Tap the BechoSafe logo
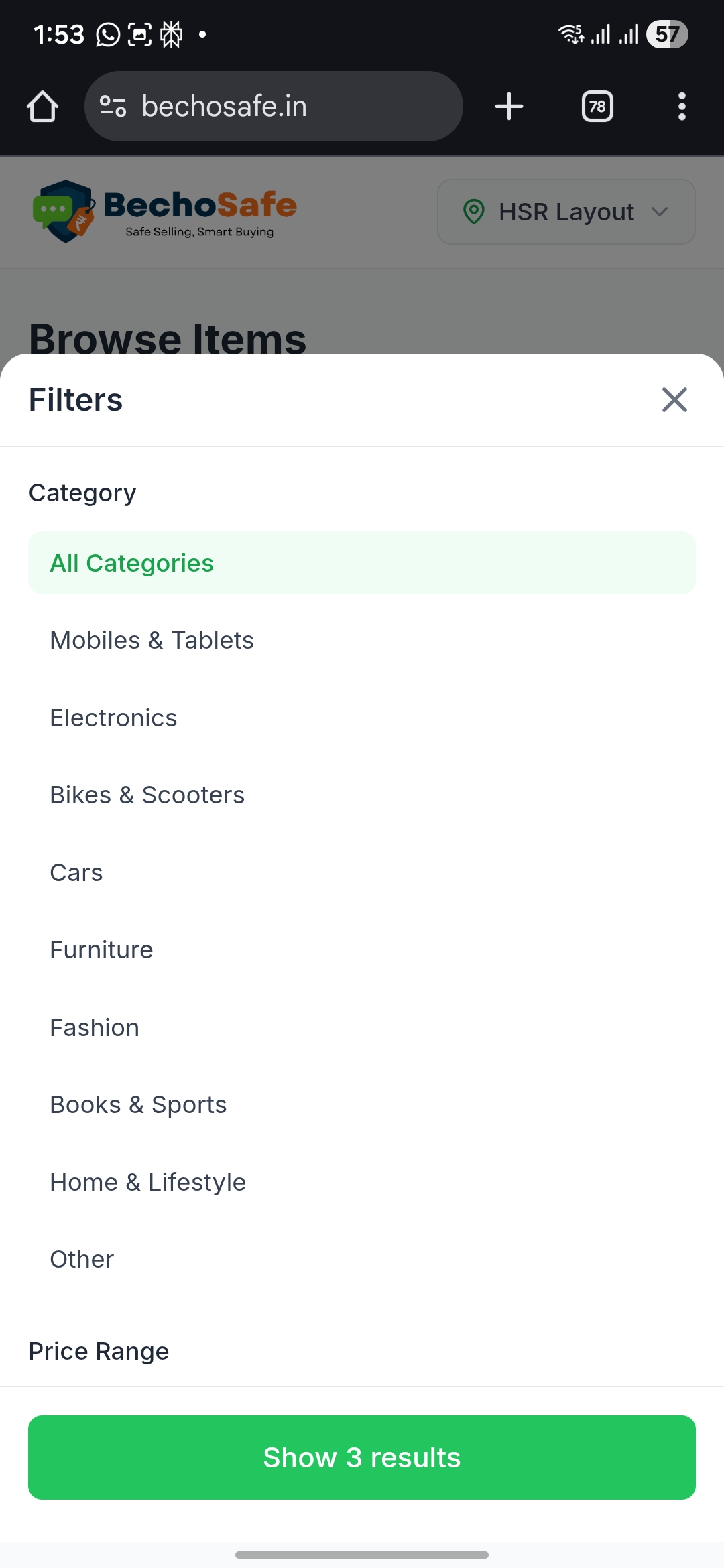The height and width of the screenshot is (1568, 724). pos(164,212)
